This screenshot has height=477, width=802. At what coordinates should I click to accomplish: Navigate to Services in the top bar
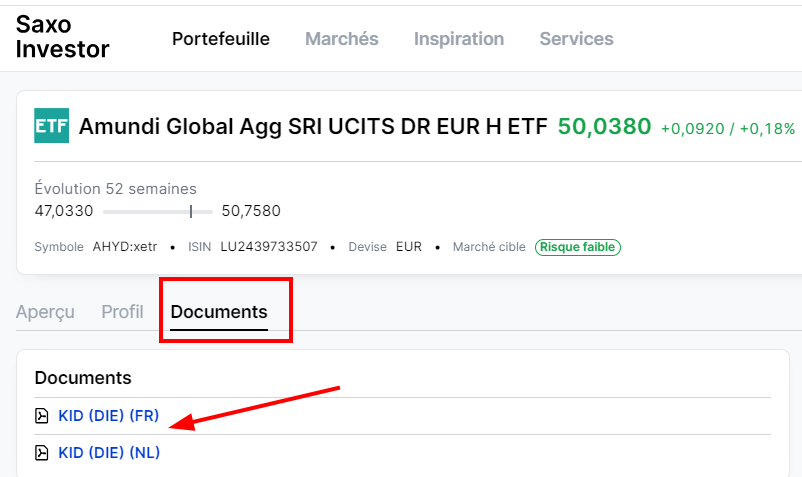click(x=576, y=39)
